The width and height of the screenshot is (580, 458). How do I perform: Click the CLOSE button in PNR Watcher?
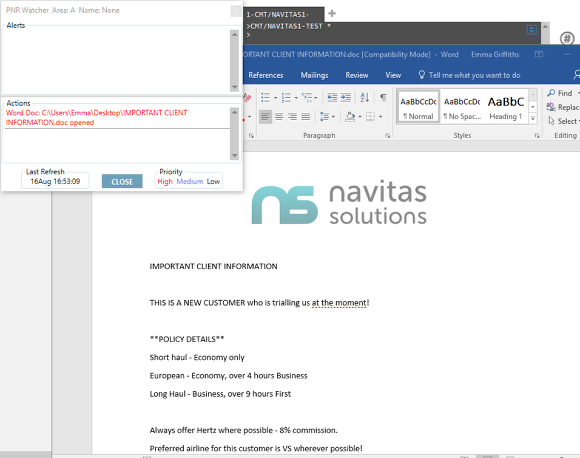[122, 181]
